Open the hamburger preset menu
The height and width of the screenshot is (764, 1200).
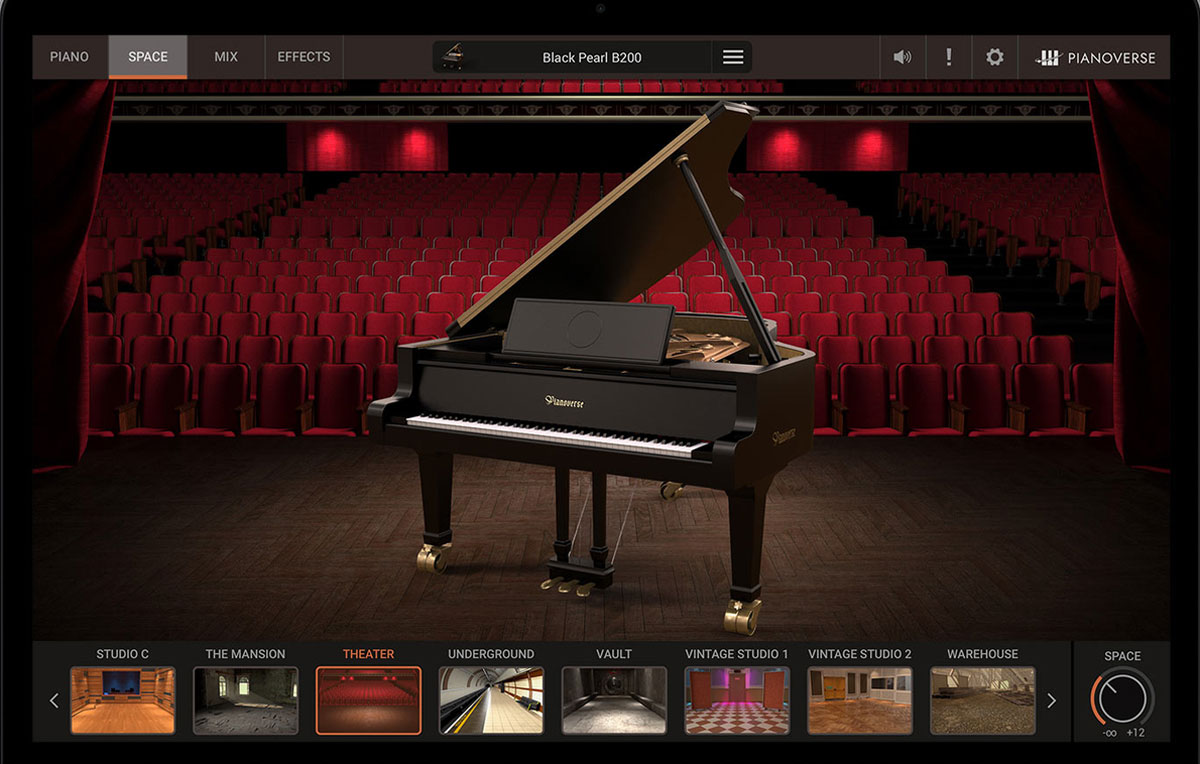(733, 57)
